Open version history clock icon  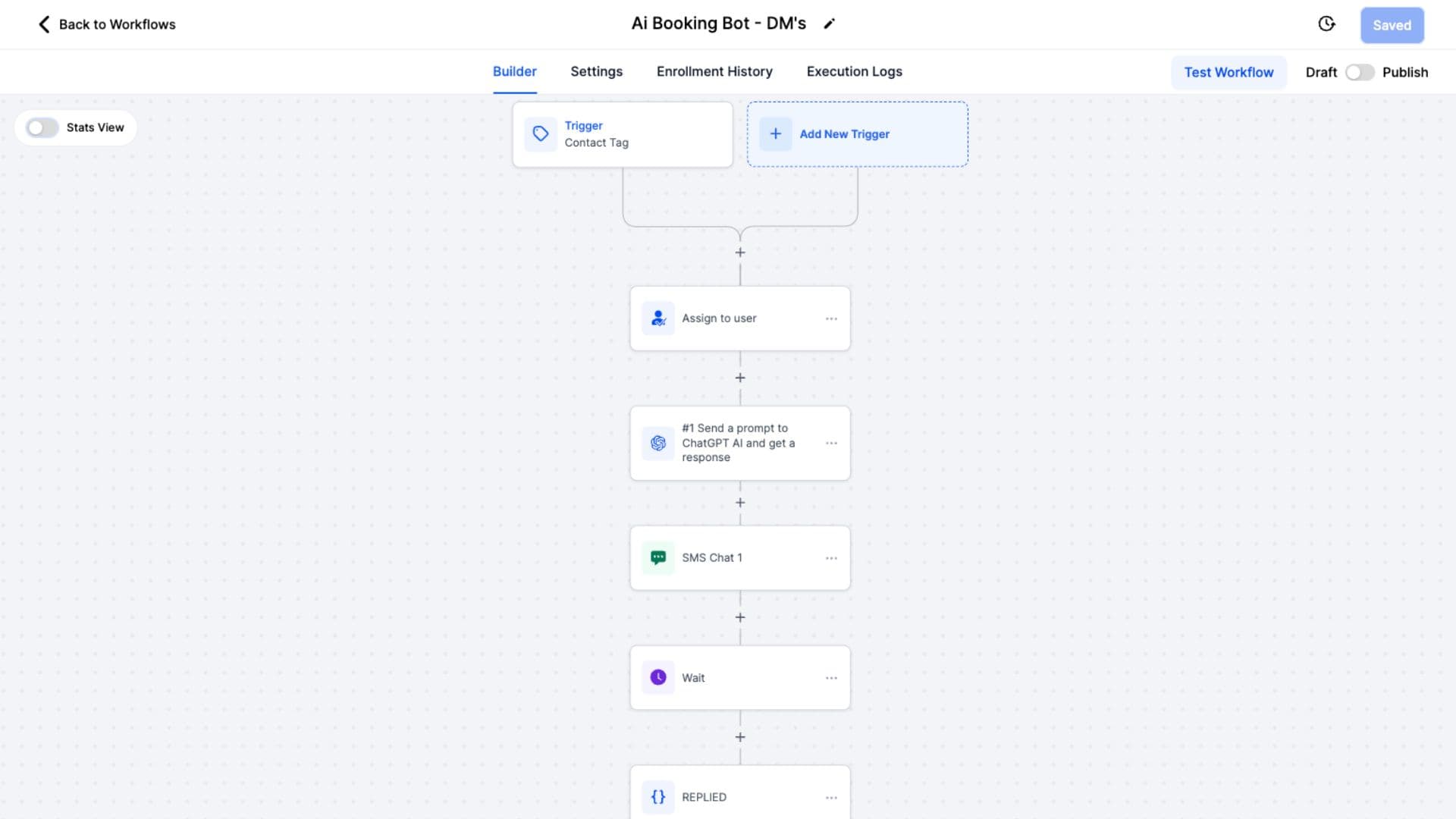click(1326, 24)
